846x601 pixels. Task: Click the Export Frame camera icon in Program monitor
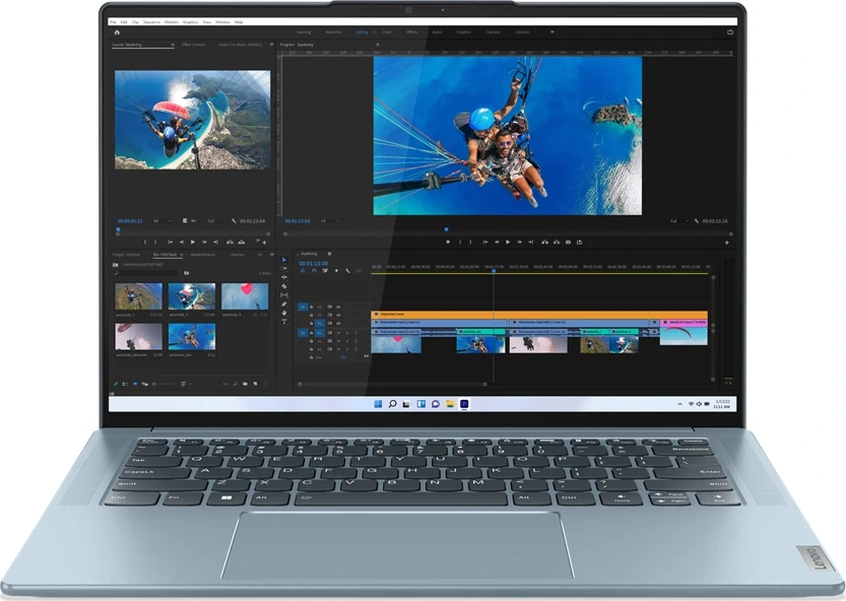(568, 242)
